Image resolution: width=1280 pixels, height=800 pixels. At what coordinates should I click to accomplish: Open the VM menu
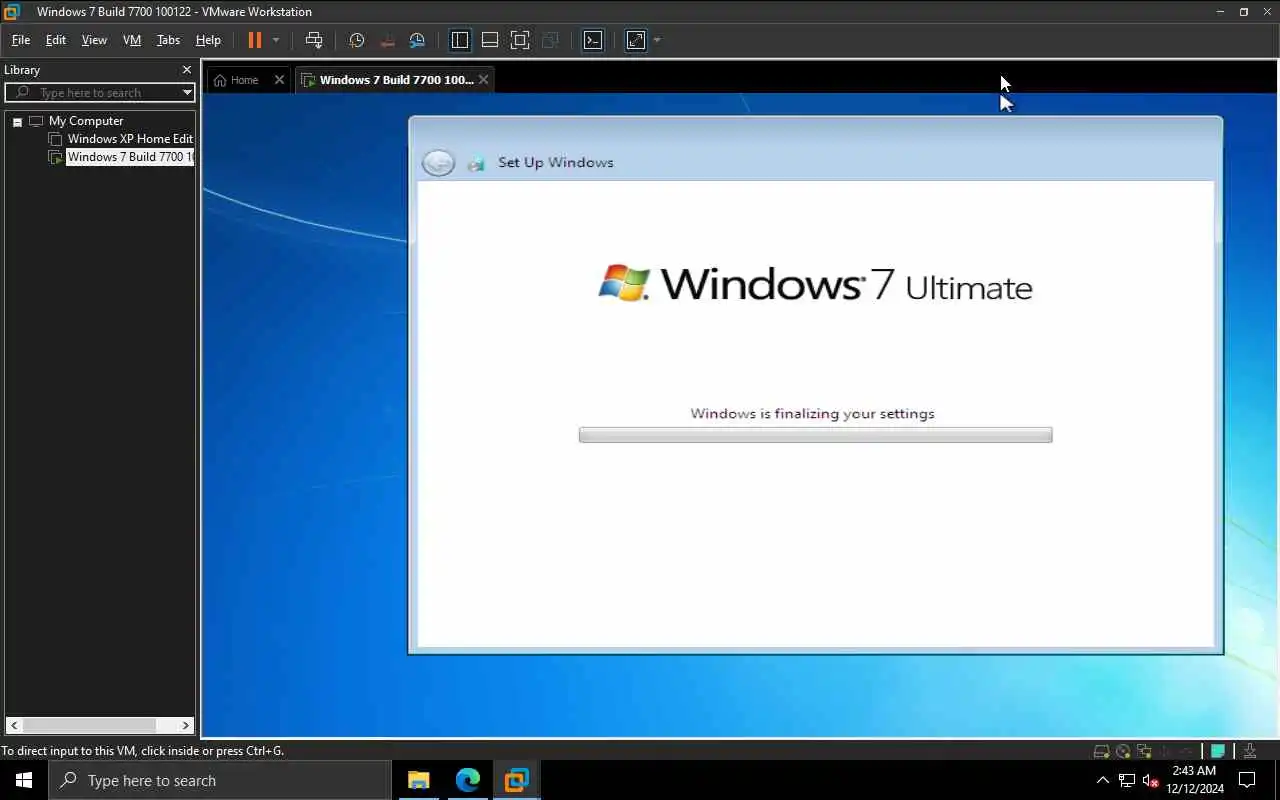[x=132, y=40]
